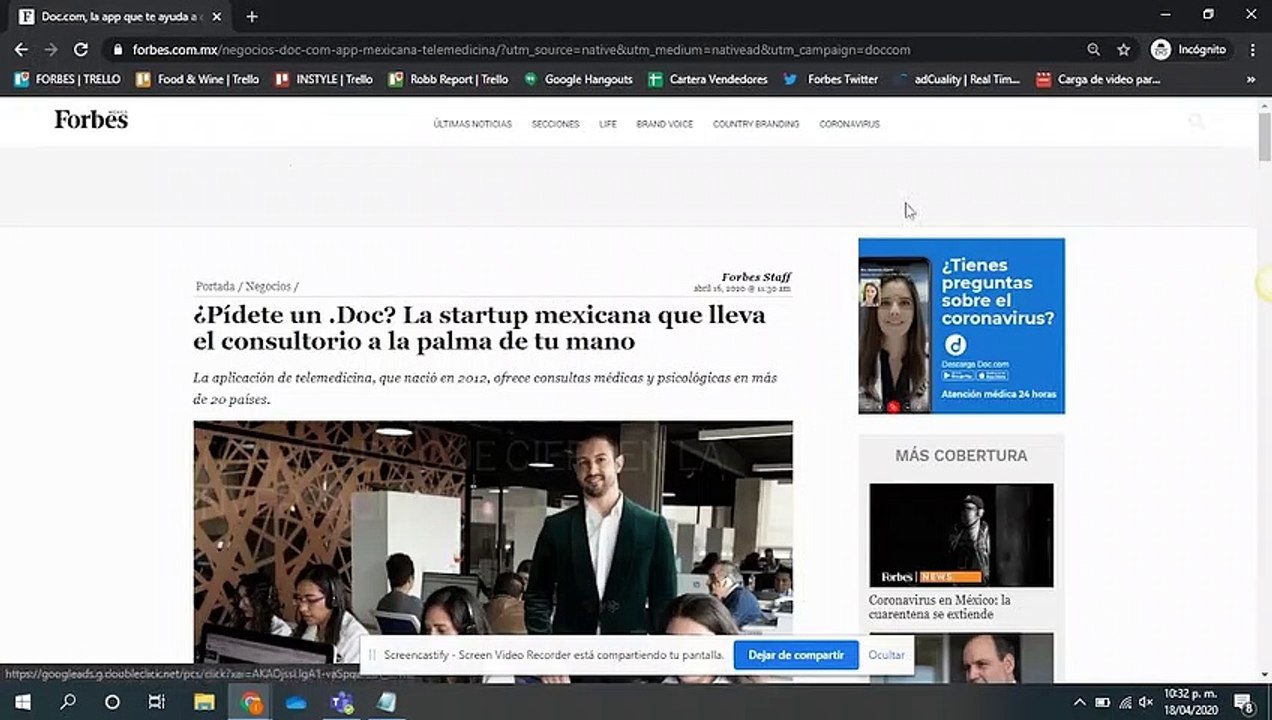Open OneDrive cloud icon on taskbar
Viewport: 1272px width, 720px height.
click(296, 702)
